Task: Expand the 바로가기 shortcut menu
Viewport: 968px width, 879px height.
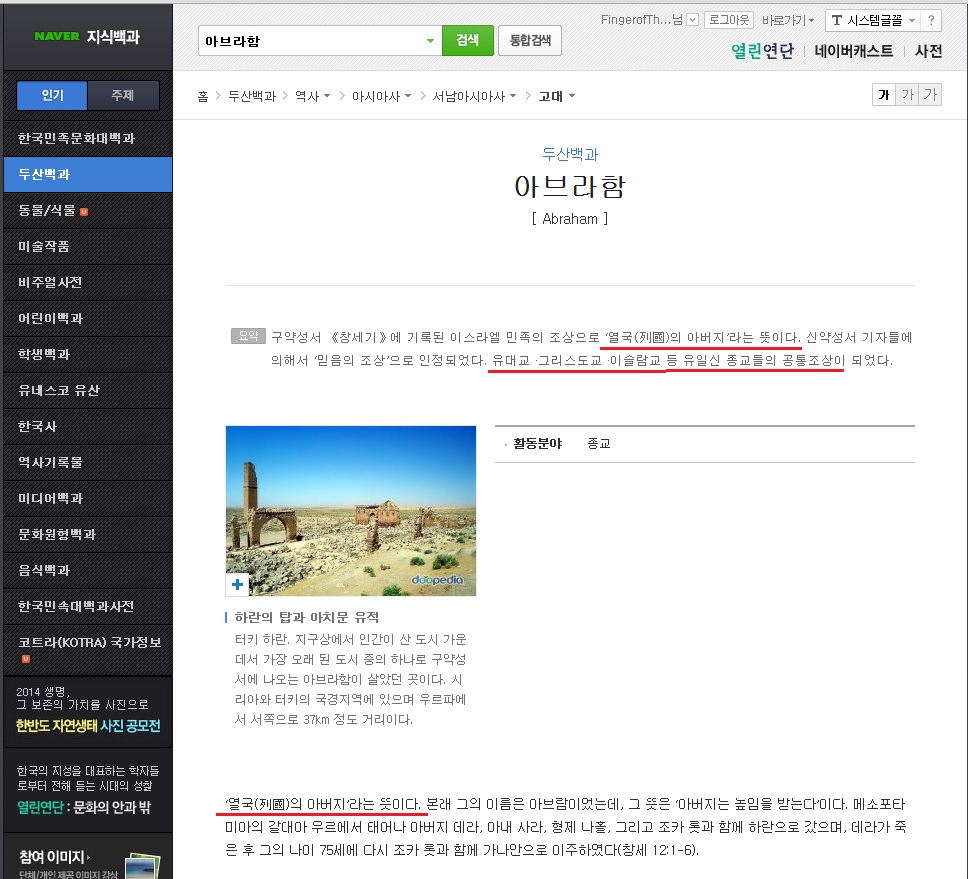Action: click(x=788, y=20)
